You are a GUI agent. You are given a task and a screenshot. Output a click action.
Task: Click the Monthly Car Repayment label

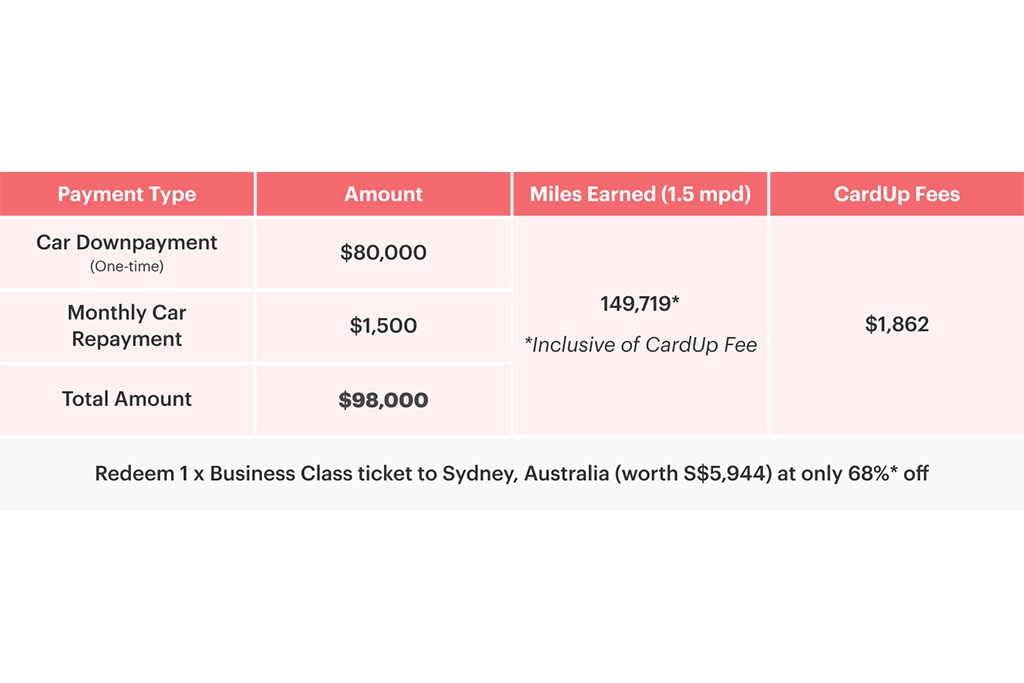[x=127, y=326]
